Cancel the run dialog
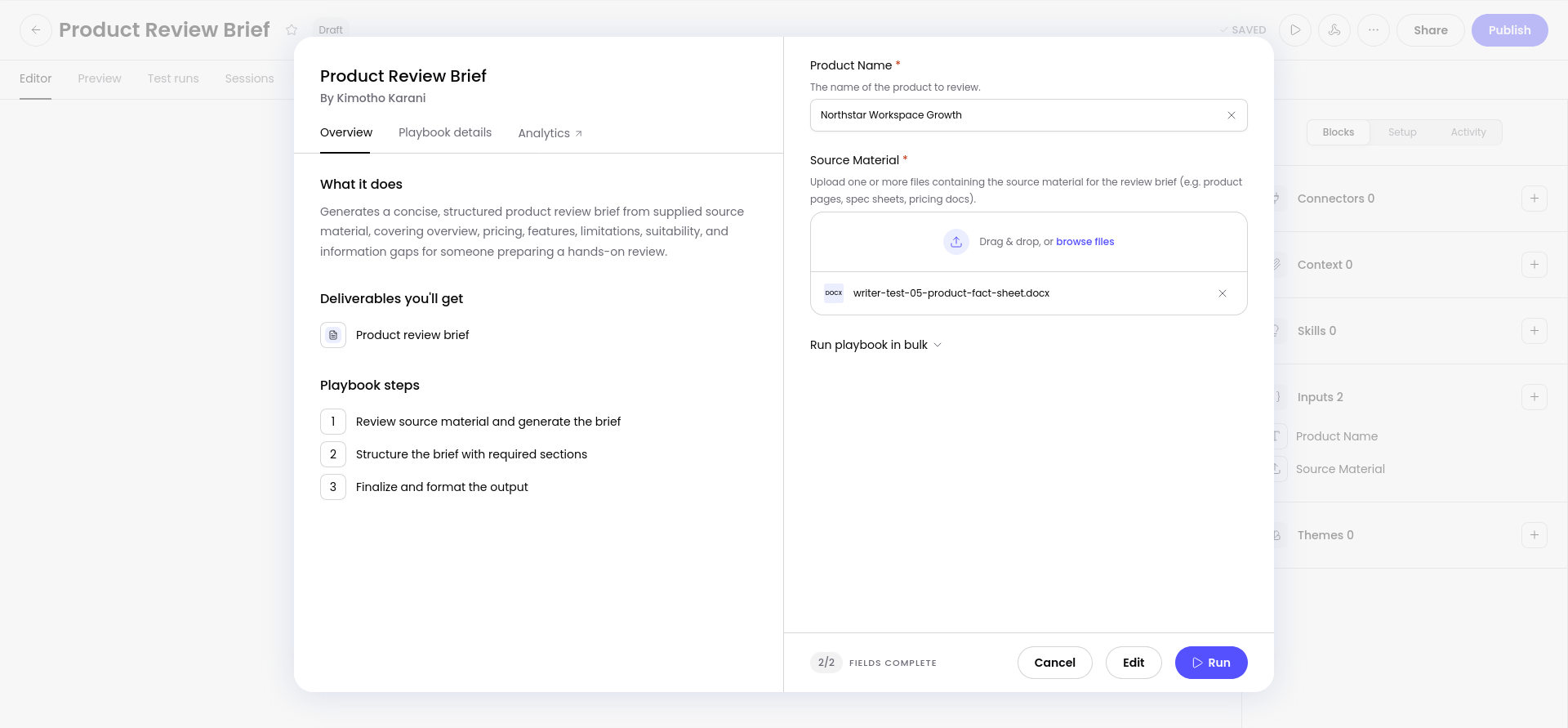Screen dimensions: 1568x728 click(x=1055, y=663)
